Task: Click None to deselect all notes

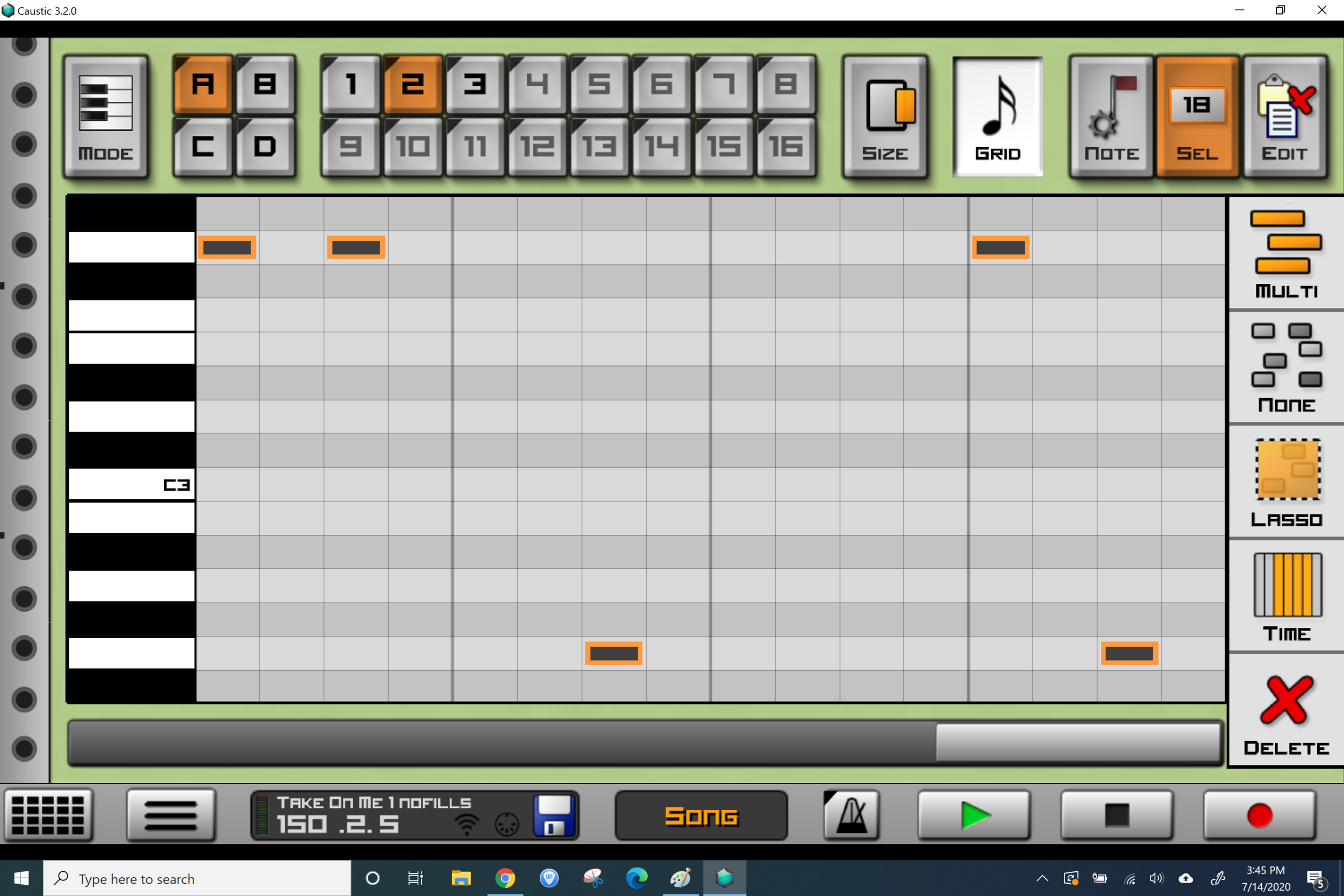Action: tap(1286, 367)
